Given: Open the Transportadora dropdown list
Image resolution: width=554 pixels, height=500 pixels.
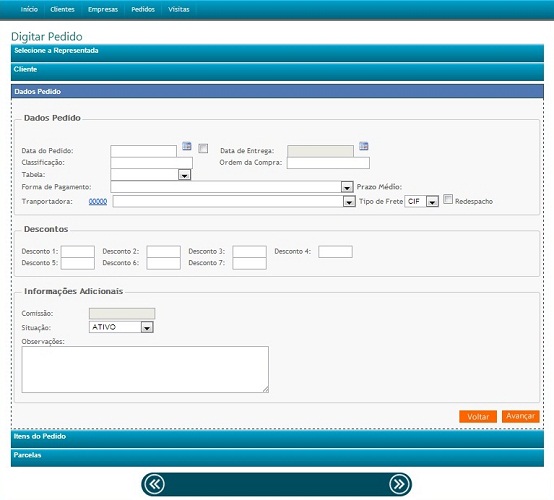Looking at the screenshot, I should 349,202.
